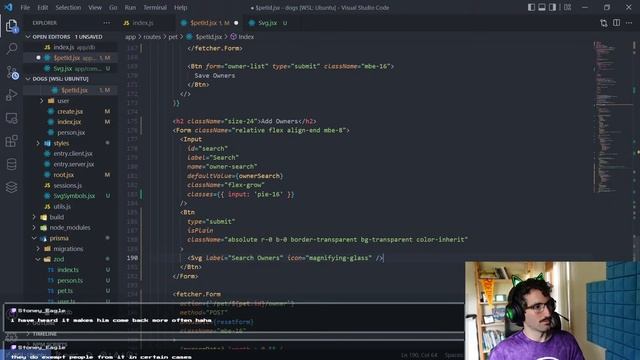Collapse the zod folder
The width and height of the screenshot is (640, 360).
59,260
